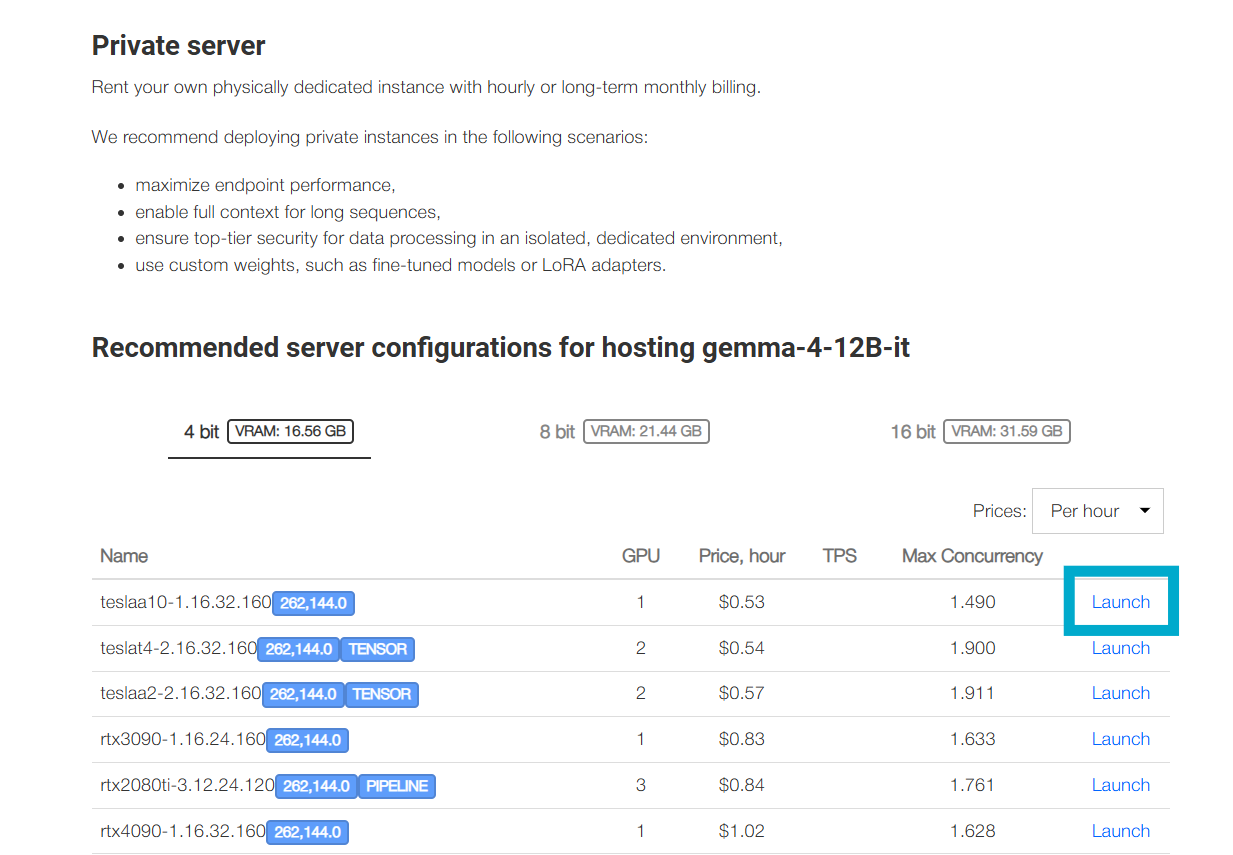Launch the rtx4090-1.16.32.160 server
The width and height of the screenshot is (1233, 855).
pos(1121,831)
